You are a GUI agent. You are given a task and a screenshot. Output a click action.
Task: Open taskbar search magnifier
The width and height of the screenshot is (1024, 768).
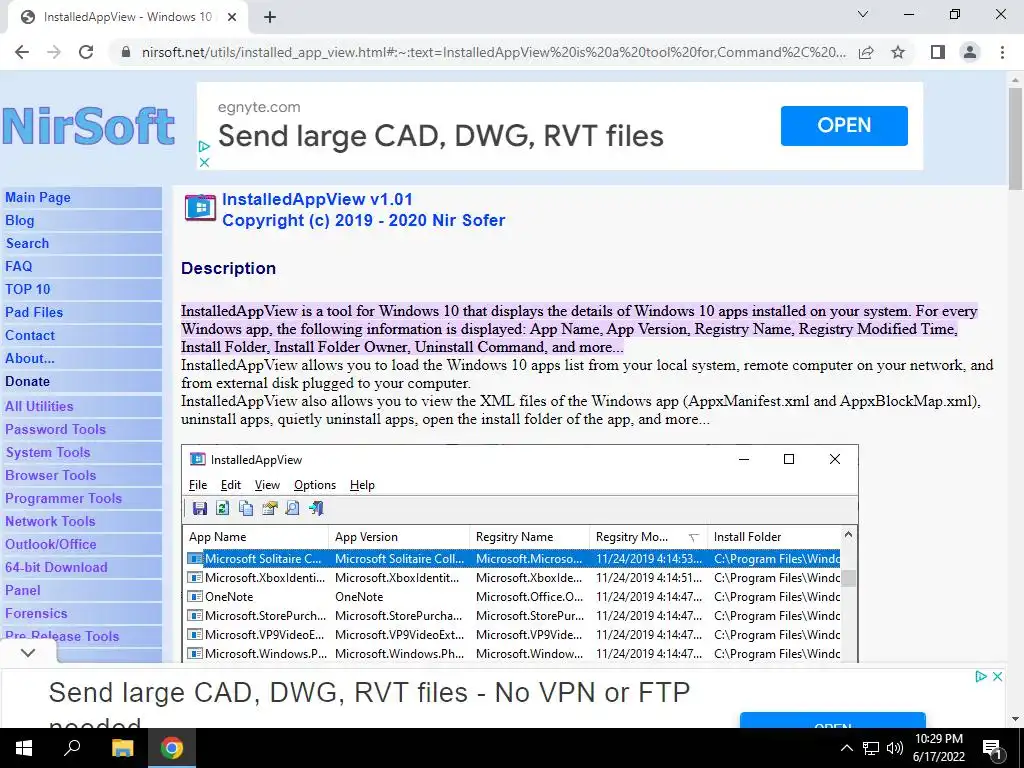(x=72, y=748)
